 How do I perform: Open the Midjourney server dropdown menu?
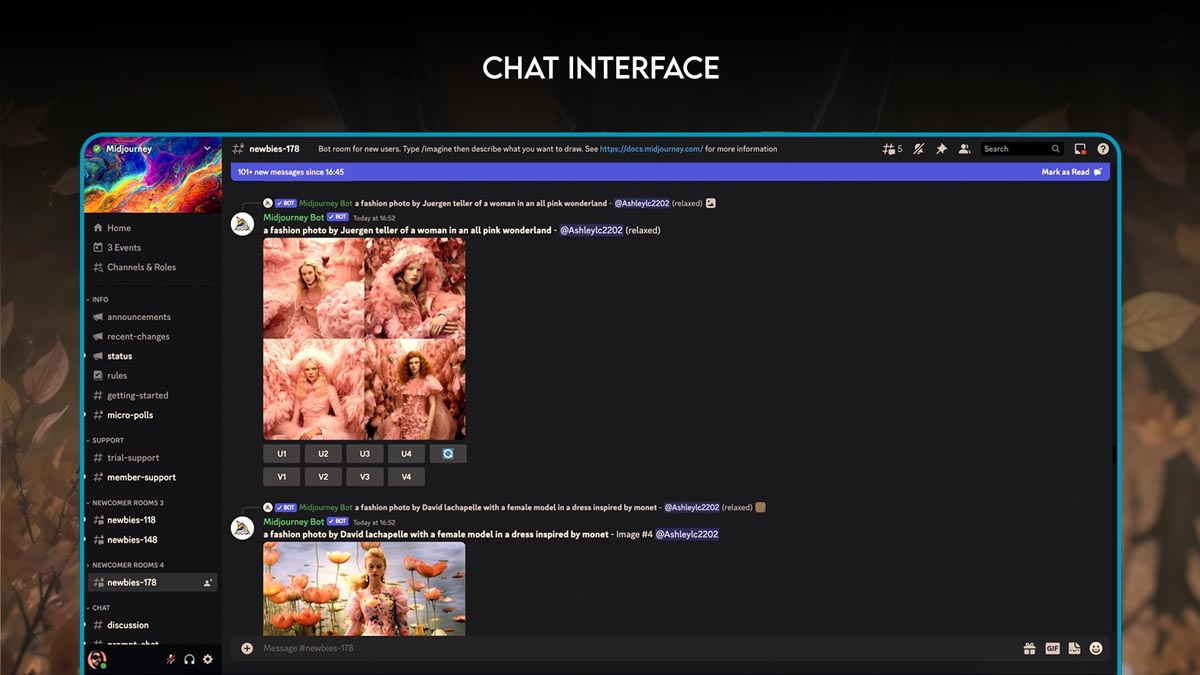207,149
